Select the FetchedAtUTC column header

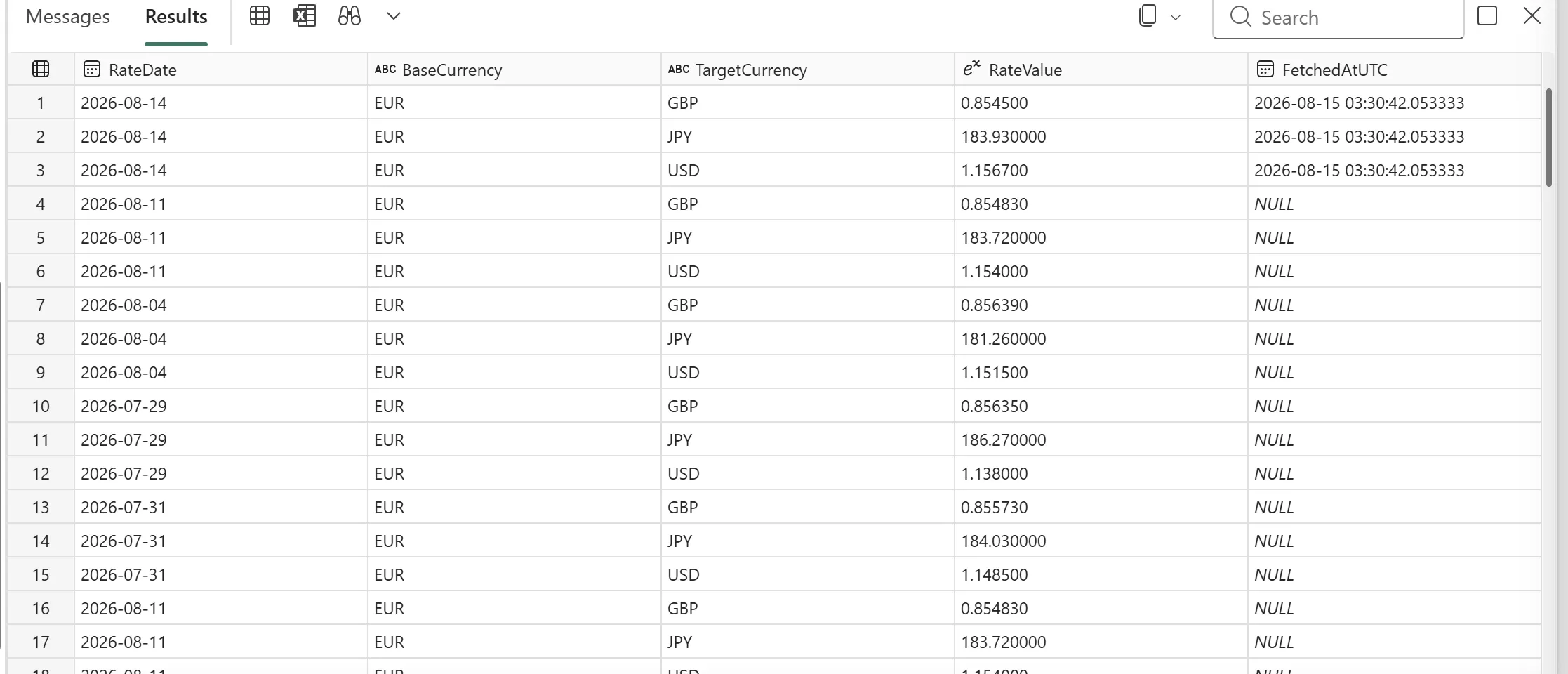tap(1395, 70)
